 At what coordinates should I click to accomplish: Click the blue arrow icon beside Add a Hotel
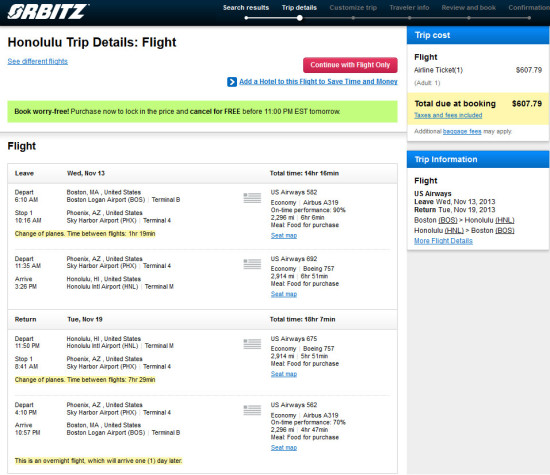(x=232, y=82)
